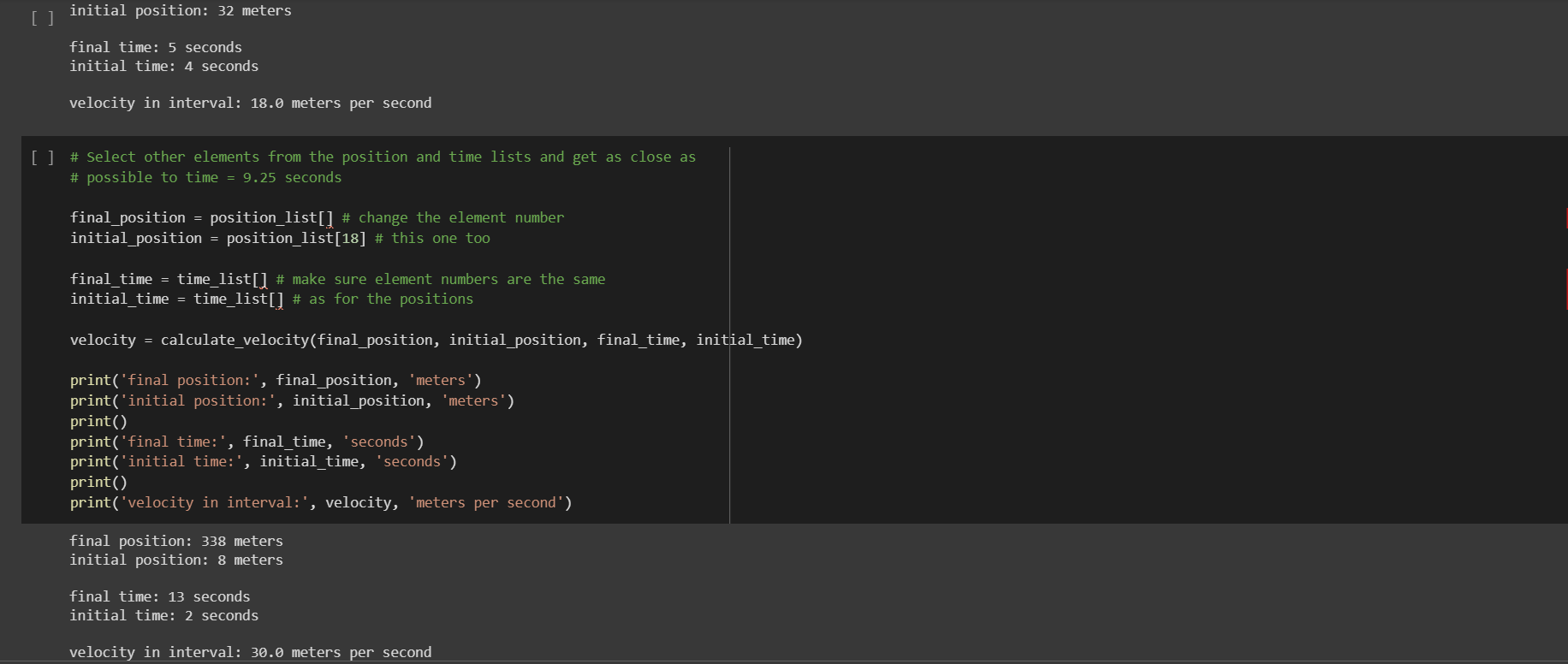Click the print('final position:') code line
Image resolution: width=1568 pixels, height=664 pixels.
click(x=276, y=380)
